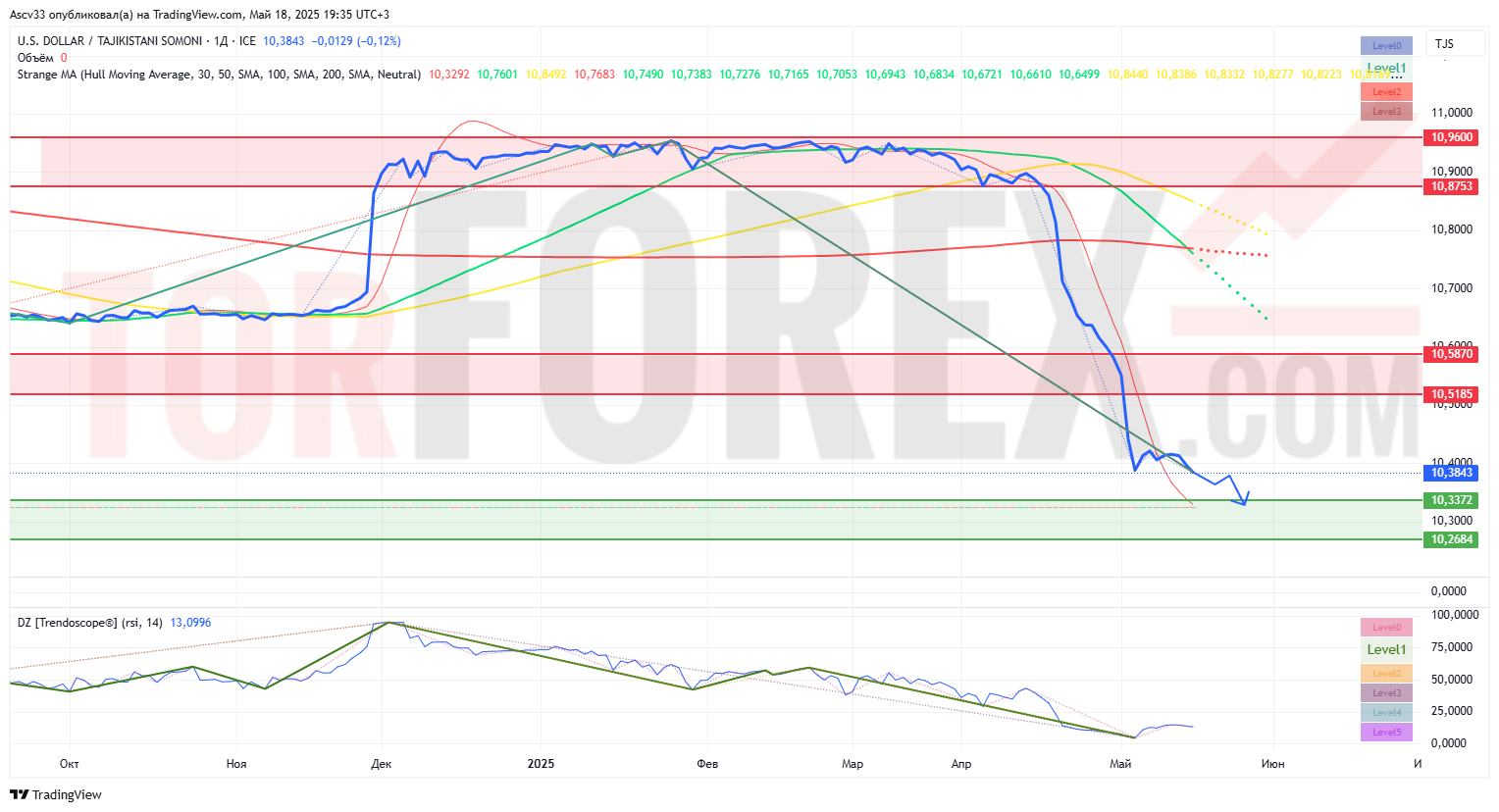The width and height of the screenshot is (1499, 812).
Task: Click the 2025 marker on time axis
Action: (x=541, y=764)
